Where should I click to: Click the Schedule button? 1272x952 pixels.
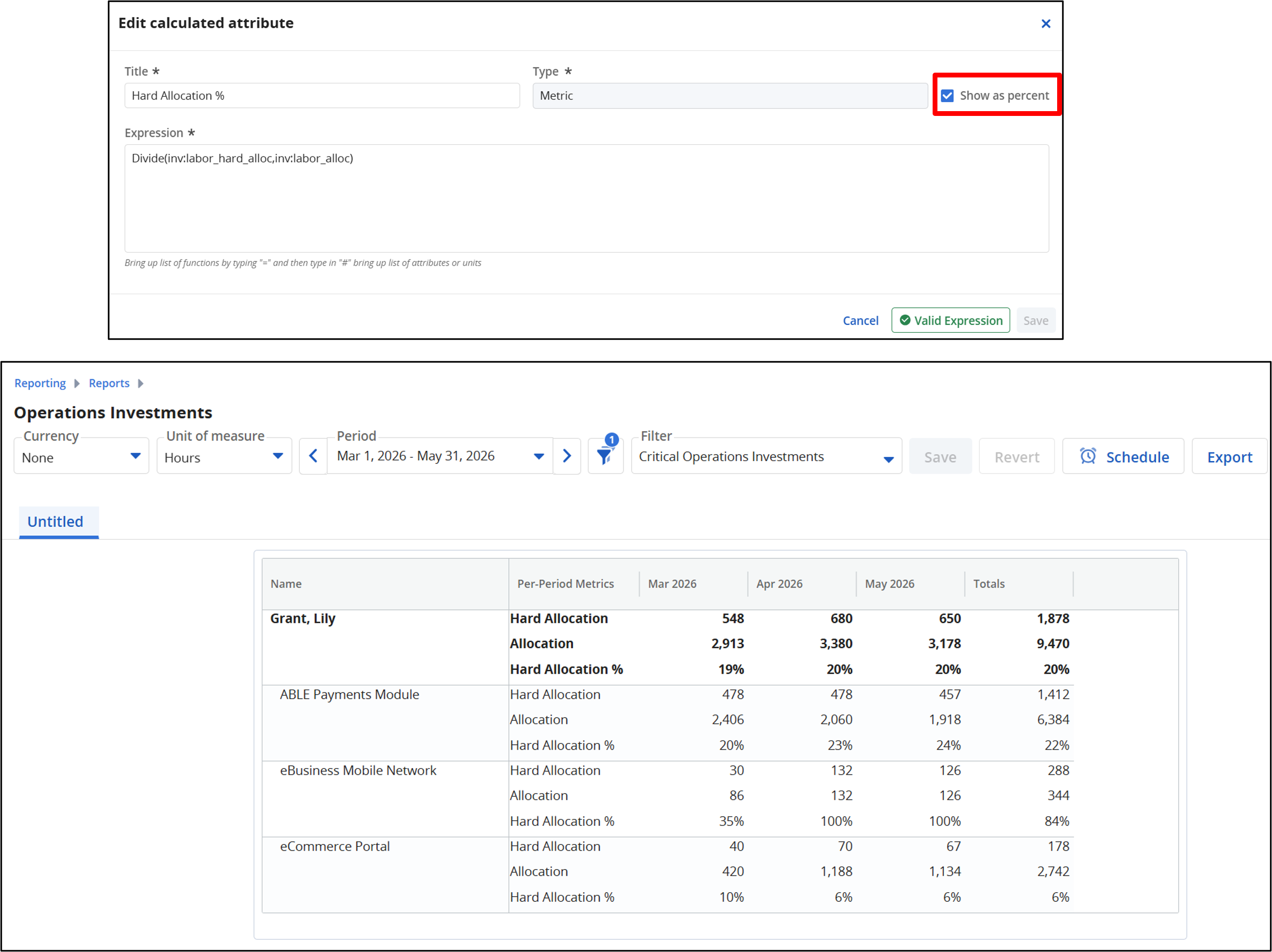coord(1123,456)
